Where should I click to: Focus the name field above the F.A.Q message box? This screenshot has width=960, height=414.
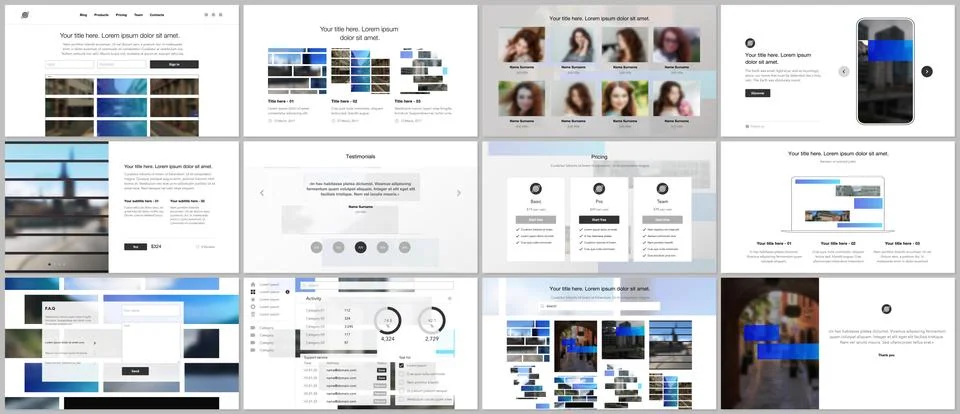pyautogui.click(x=151, y=310)
